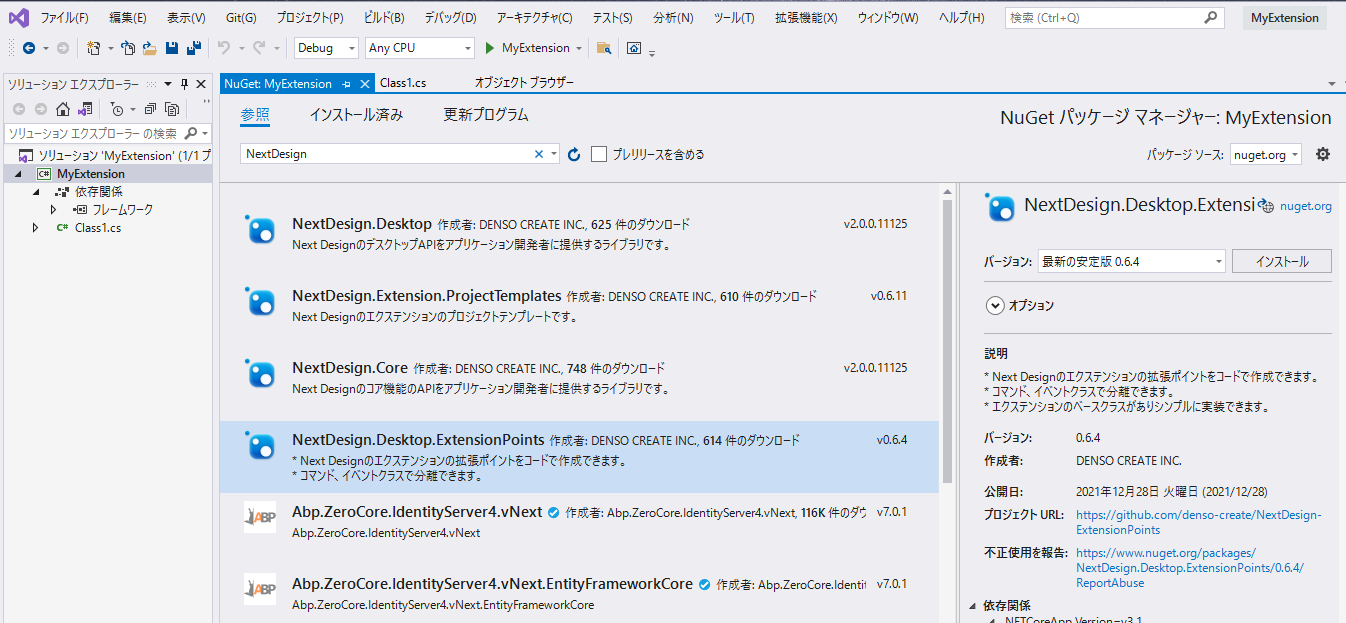Click the Home icon in Solution Explorer

(63, 109)
